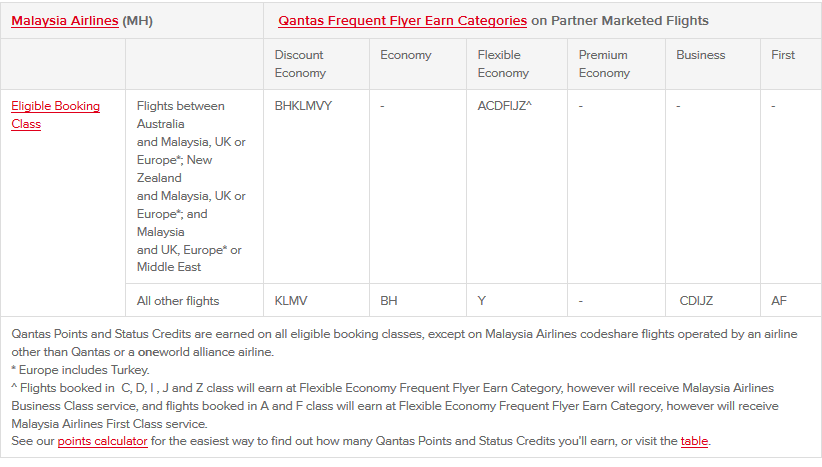Image resolution: width=822 pixels, height=467 pixels.
Task: Click the All other flights row label
Action: [178, 301]
